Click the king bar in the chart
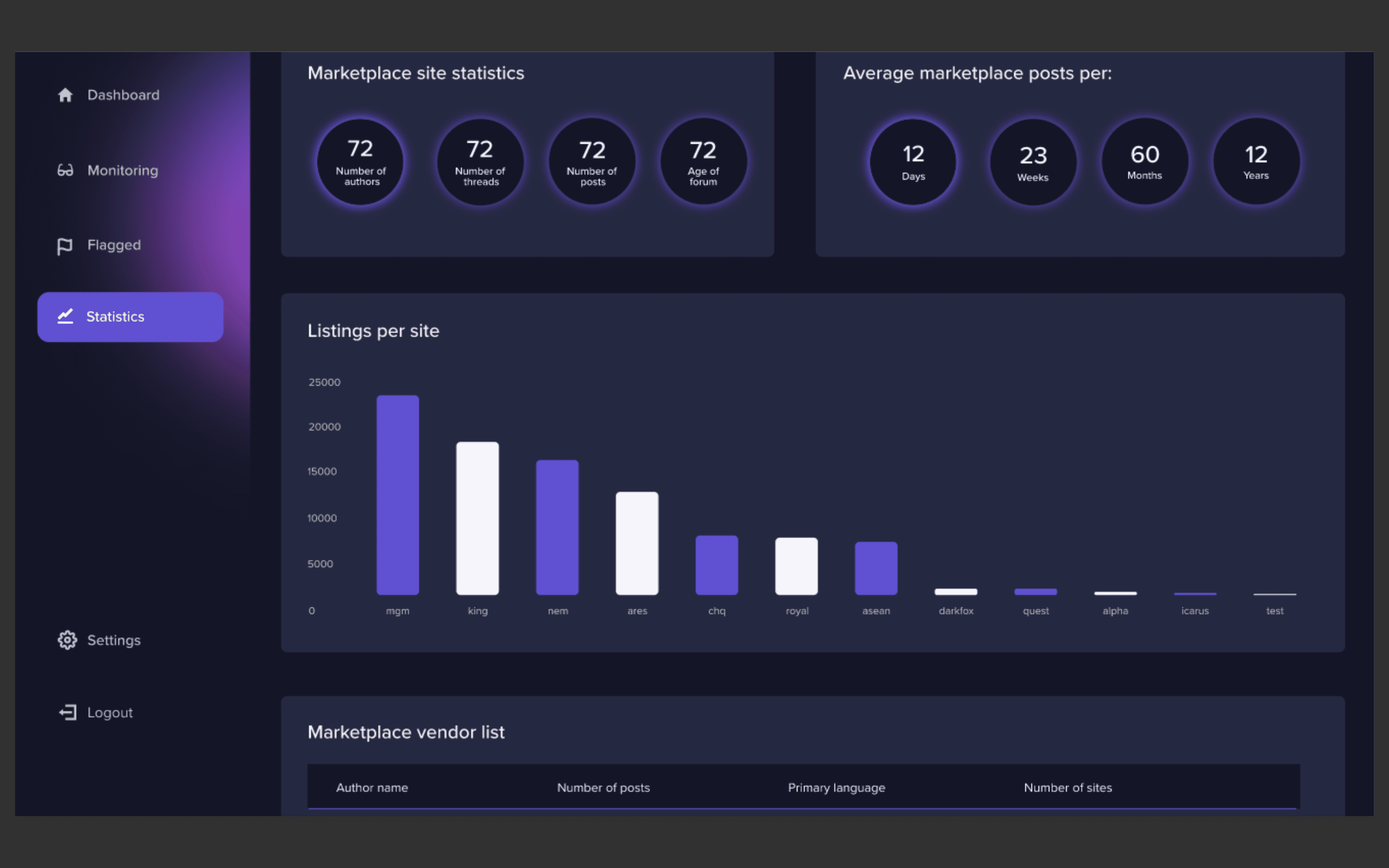The image size is (1389, 868). click(477, 518)
